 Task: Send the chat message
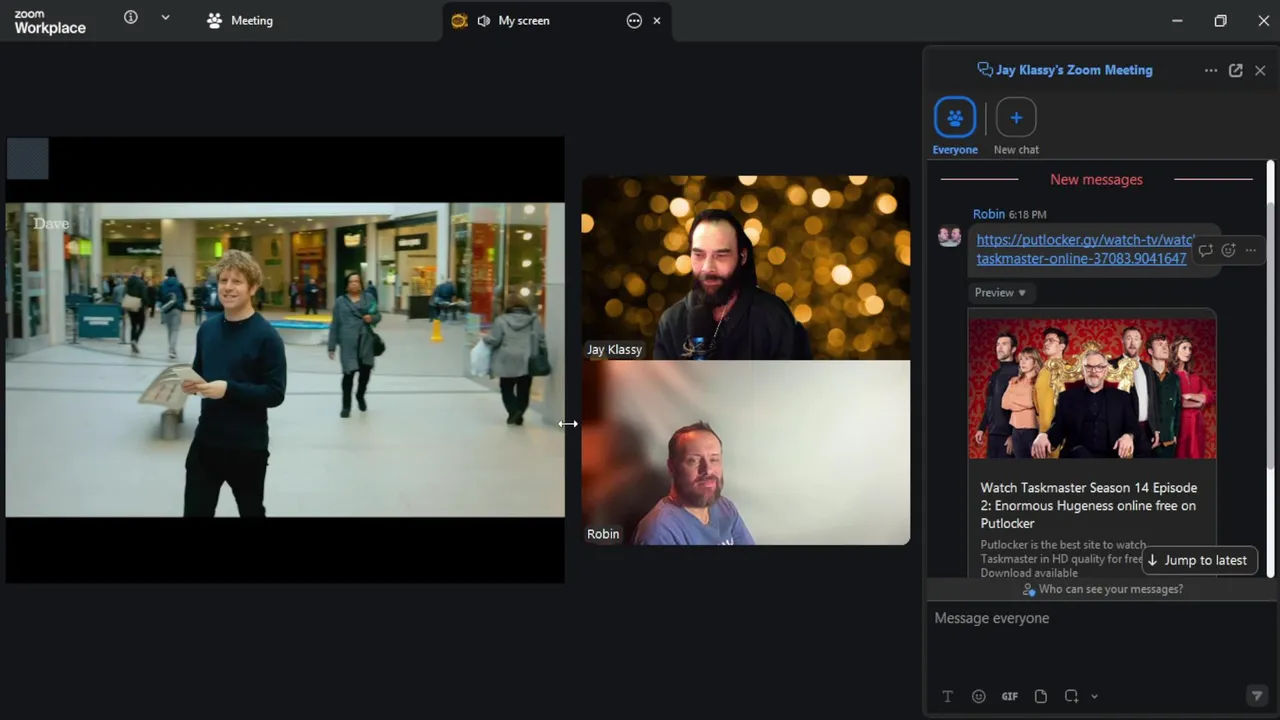click(1257, 696)
